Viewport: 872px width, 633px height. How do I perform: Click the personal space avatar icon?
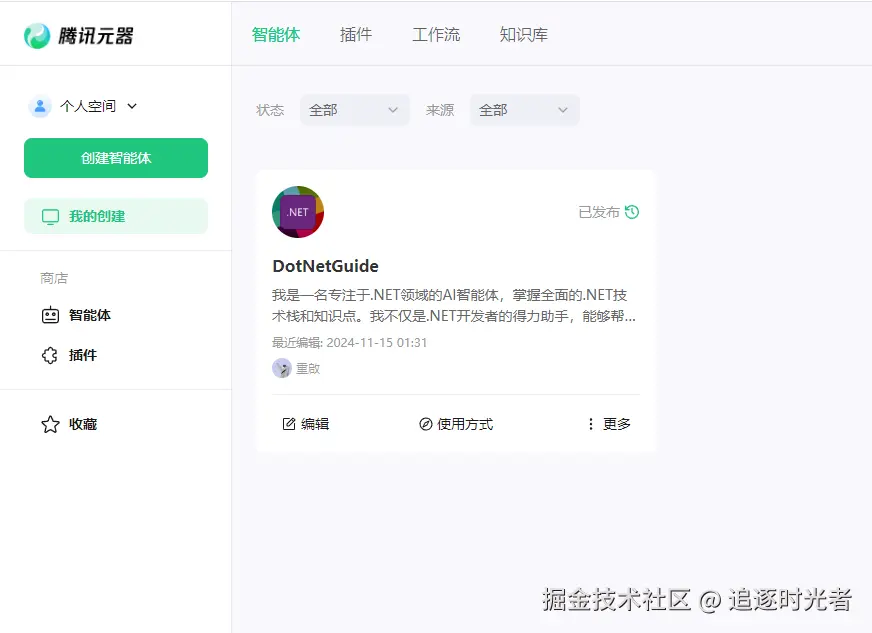[40, 106]
